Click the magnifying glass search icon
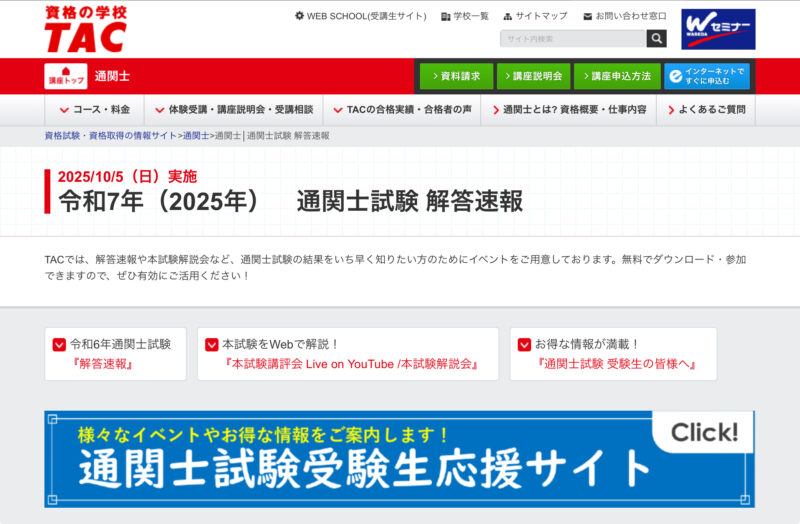Screen dimensions: 800x524 pos(656,39)
